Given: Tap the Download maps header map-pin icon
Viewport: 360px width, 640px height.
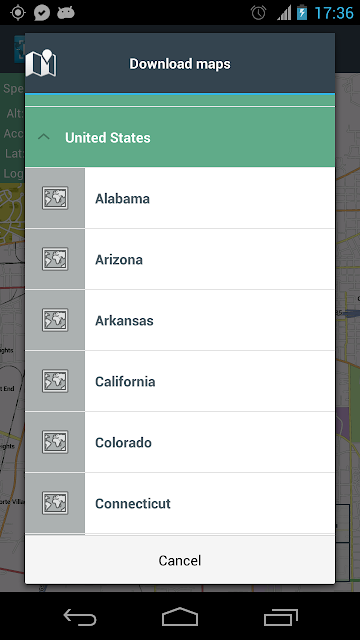Looking at the screenshot, I should click(x=41, y=63).
